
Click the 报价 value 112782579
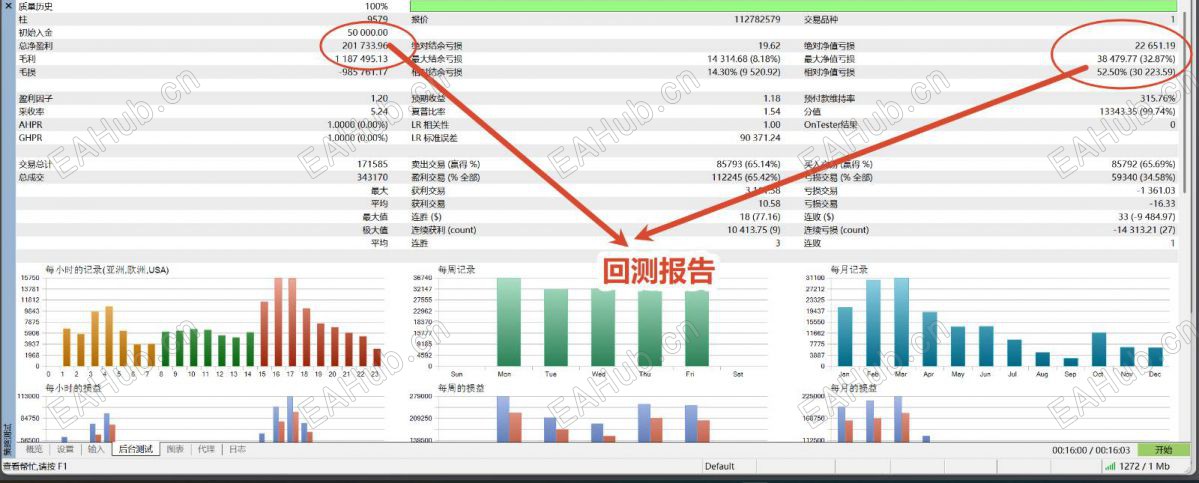(x=757, y=19)
